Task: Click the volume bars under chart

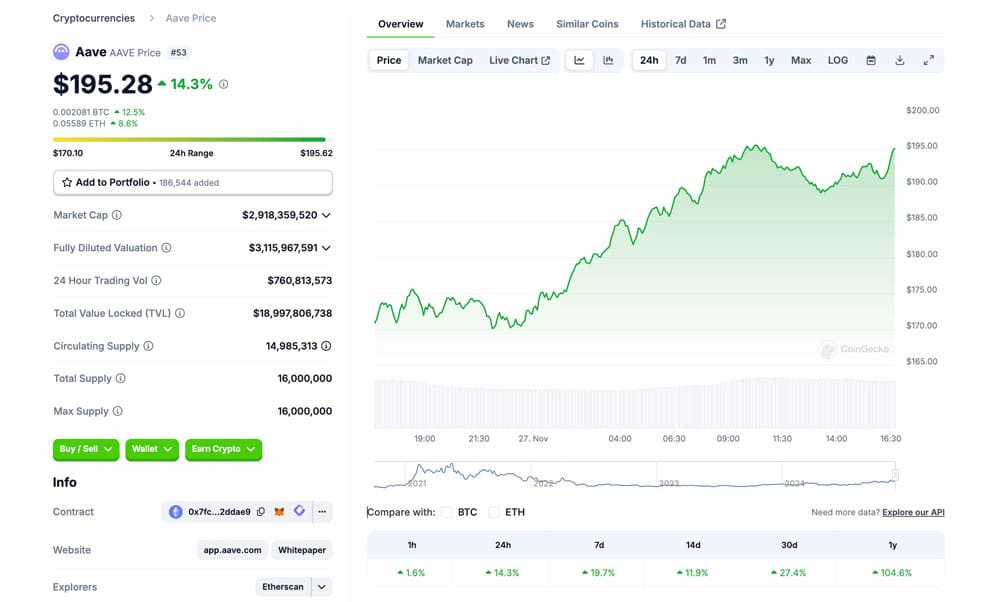Action: pyautogui.click(x=634, y=404)
